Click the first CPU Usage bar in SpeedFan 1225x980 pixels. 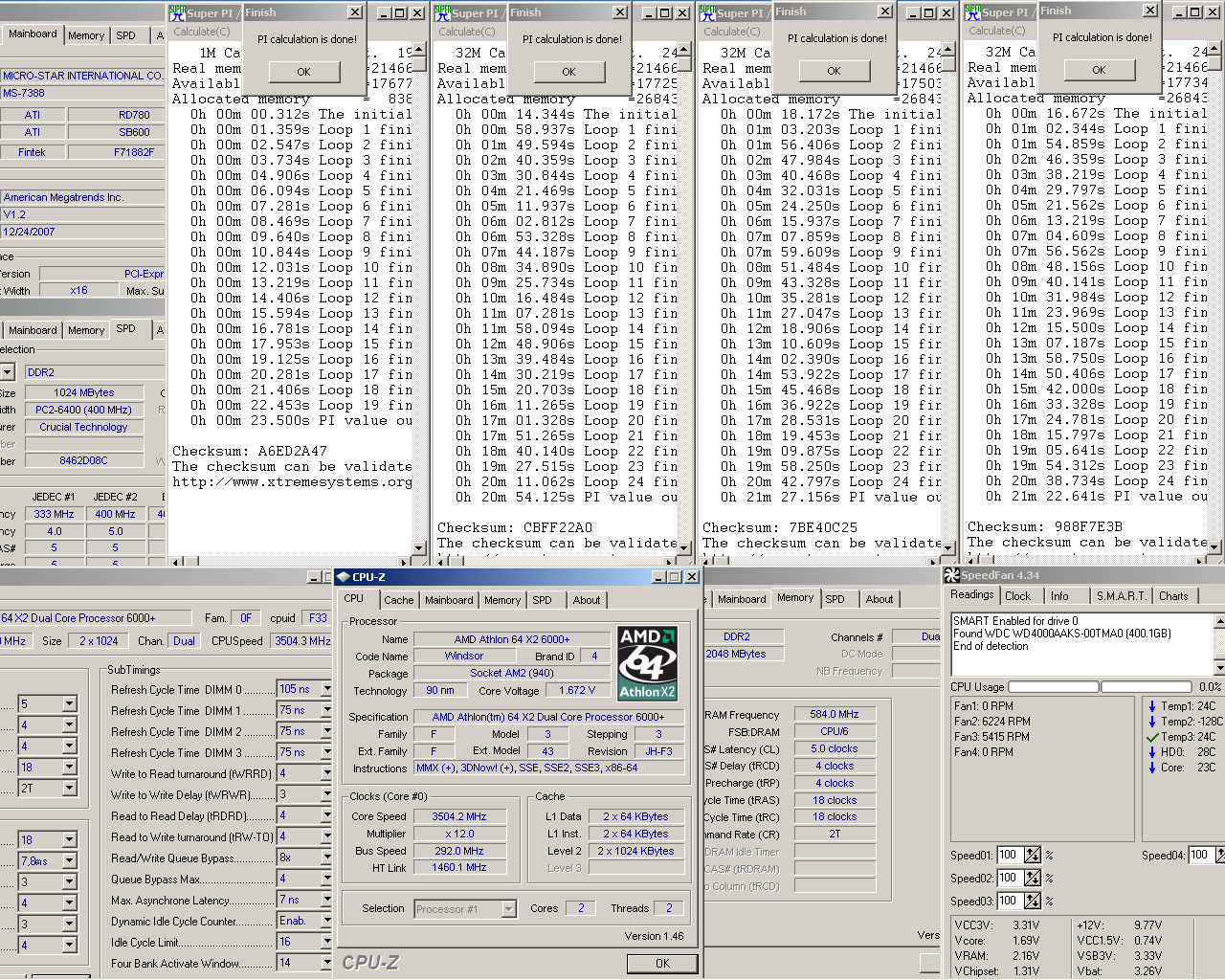[x=1054, y=687]
